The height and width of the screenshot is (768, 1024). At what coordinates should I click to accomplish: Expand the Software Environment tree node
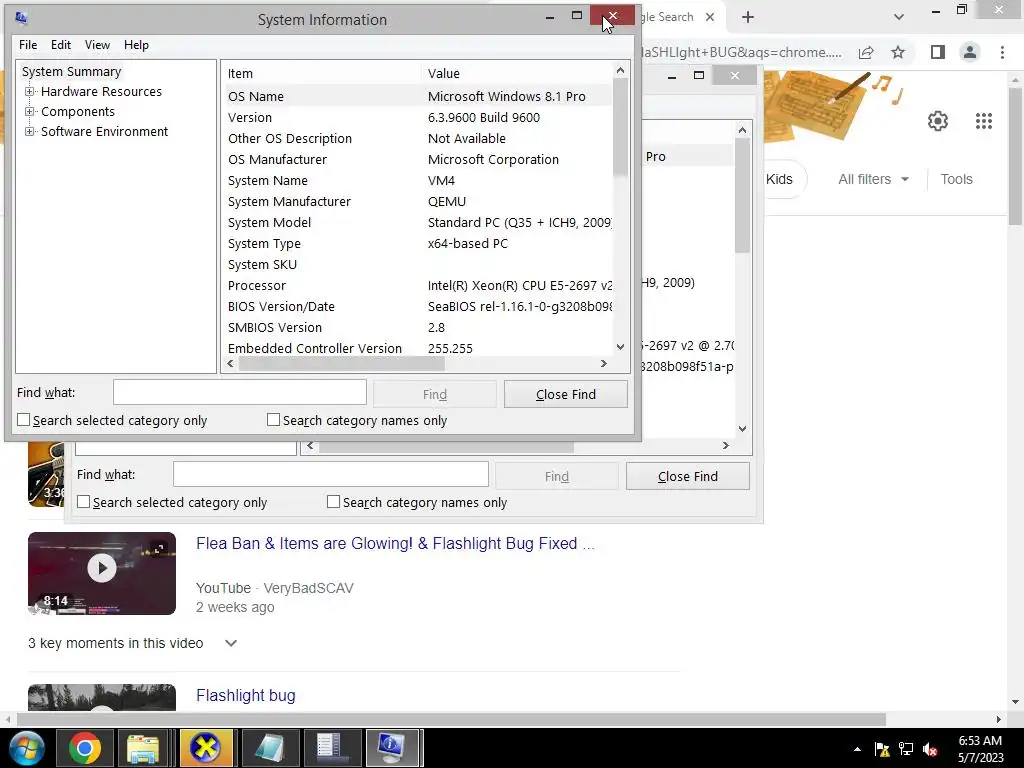(29, 132)
